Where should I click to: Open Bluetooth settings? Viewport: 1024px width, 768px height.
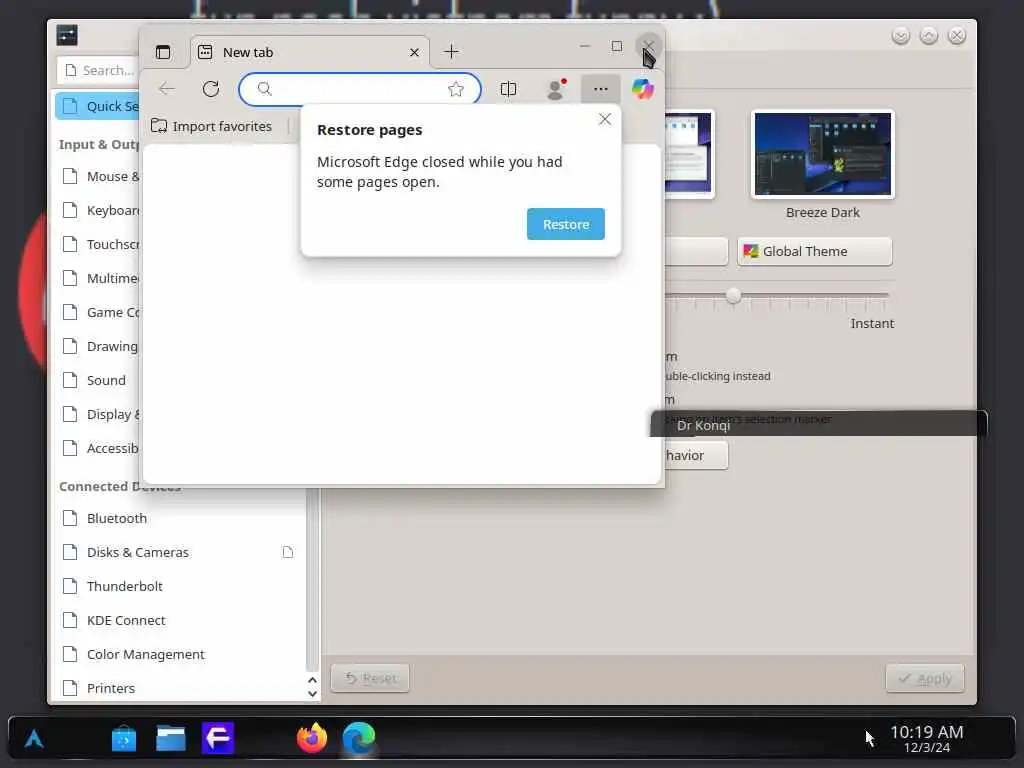tap(180, 518)
